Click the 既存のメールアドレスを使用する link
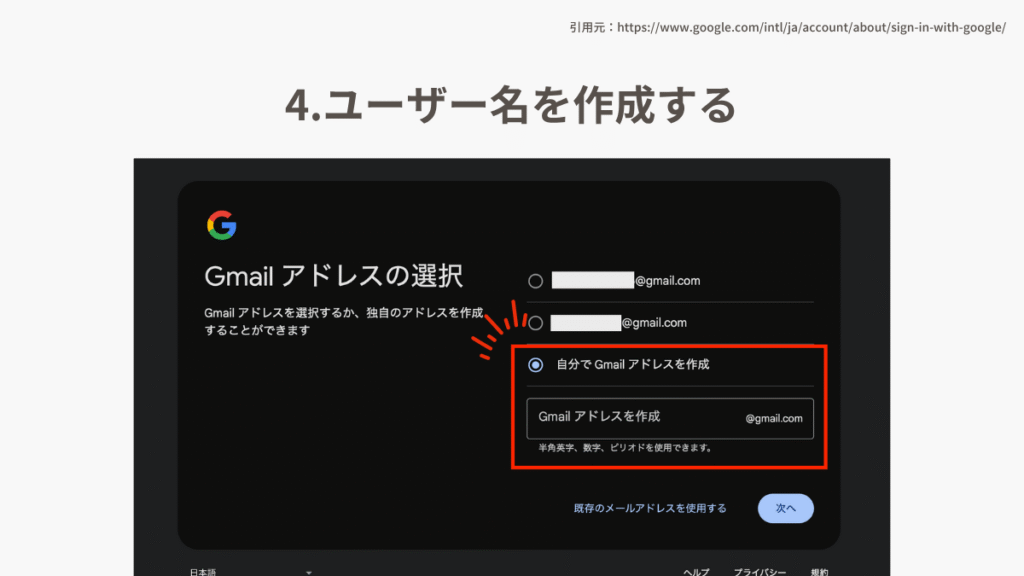Viewport: 1024px width, 576px height. pos(650,508)
